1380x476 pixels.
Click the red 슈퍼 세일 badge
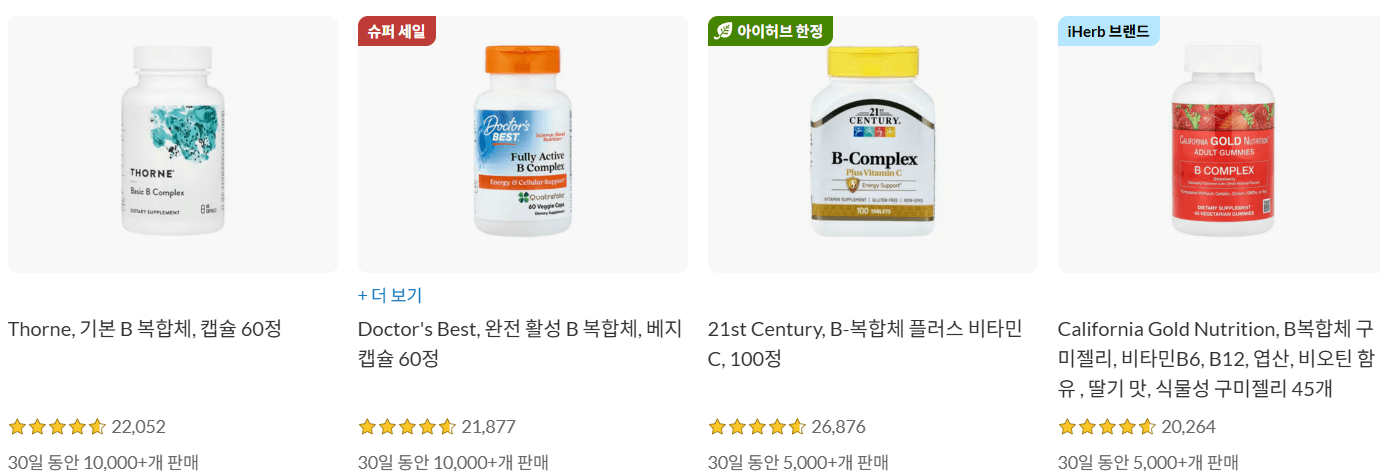click(397, 31)
